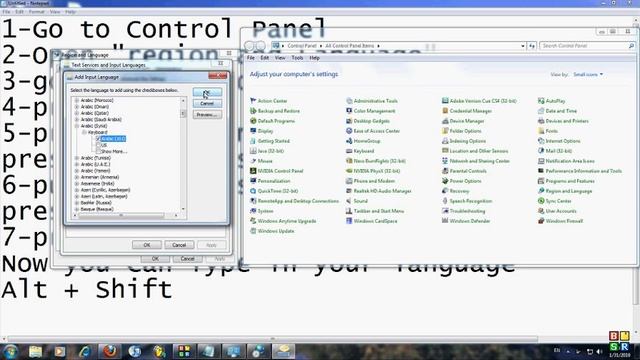The width and height of the screenshot is (640, 360).
Task: Open Notepad Format menu
Action: [36, 12]
